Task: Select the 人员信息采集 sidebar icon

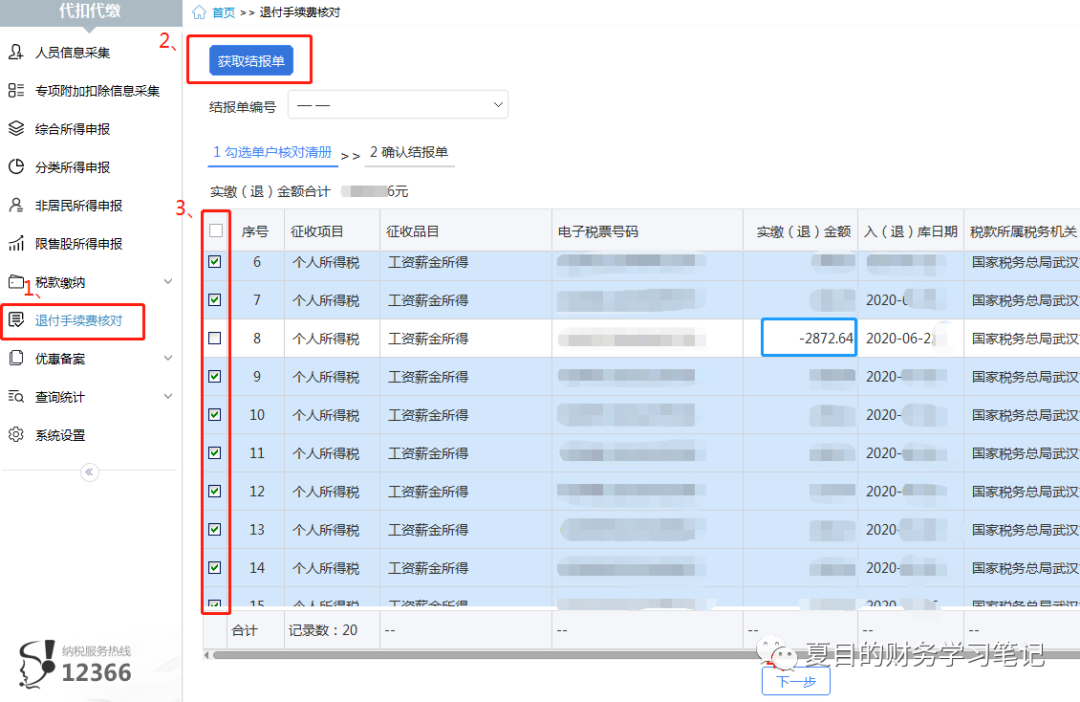Action: [15, 51]
